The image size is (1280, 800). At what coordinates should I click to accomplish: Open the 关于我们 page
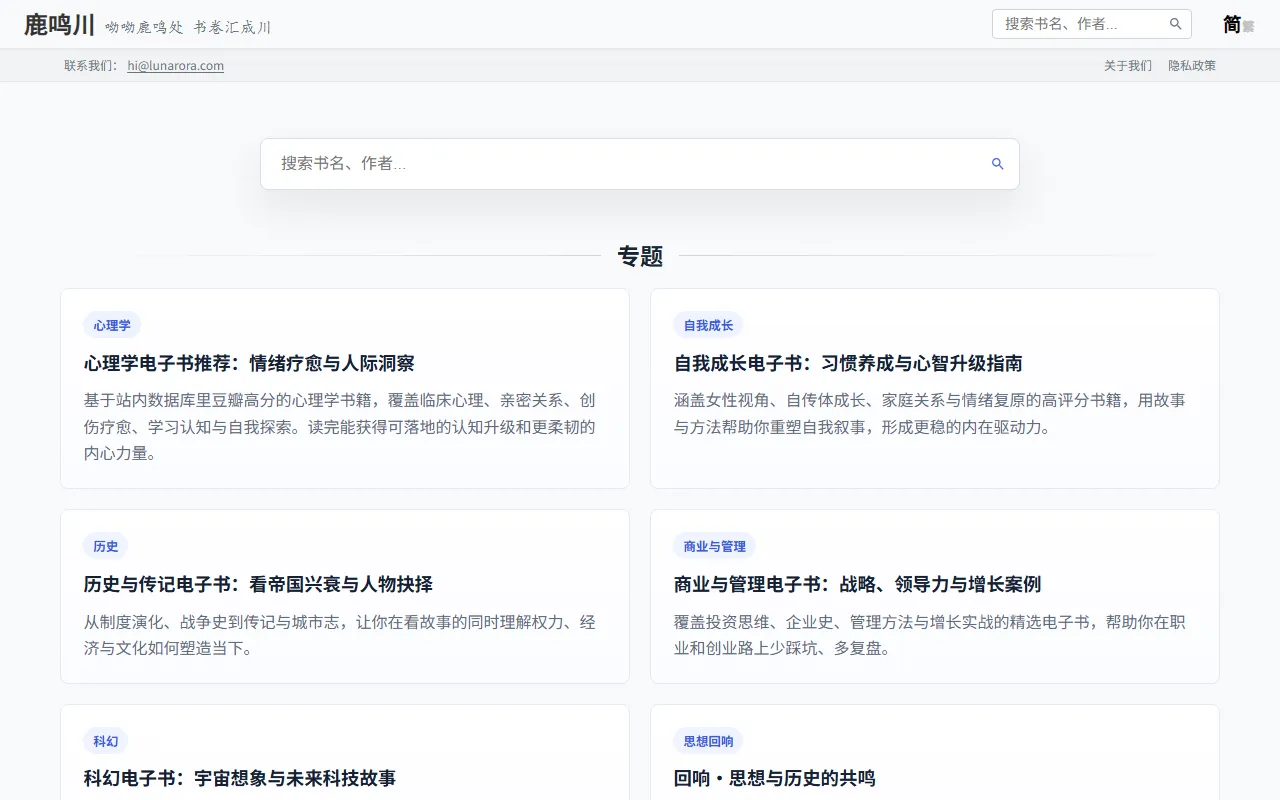1127,65
